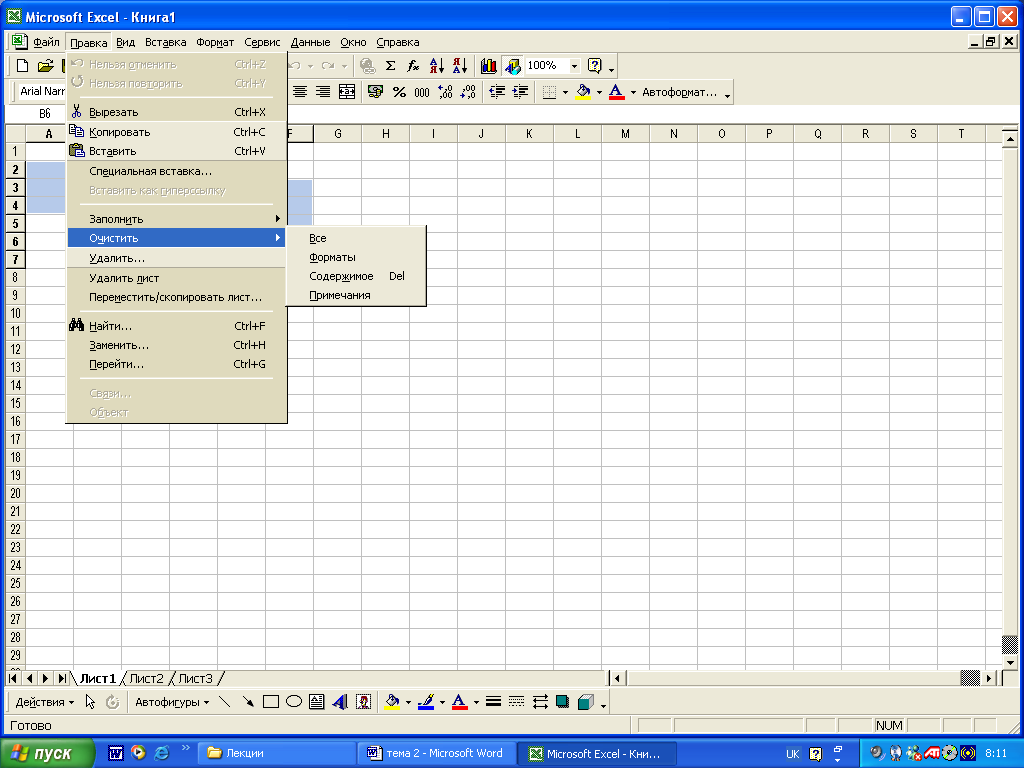Screen dimensions: 1024x768
Task: Sort ascending with the A-Я icon
Action: (436, 65)
